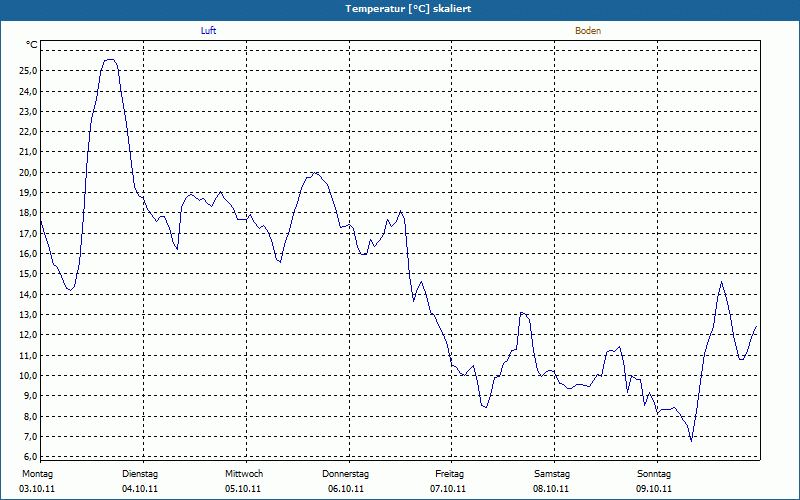Click the Mittwoch day label
The image size is (800, 500).
coord(244,474)
